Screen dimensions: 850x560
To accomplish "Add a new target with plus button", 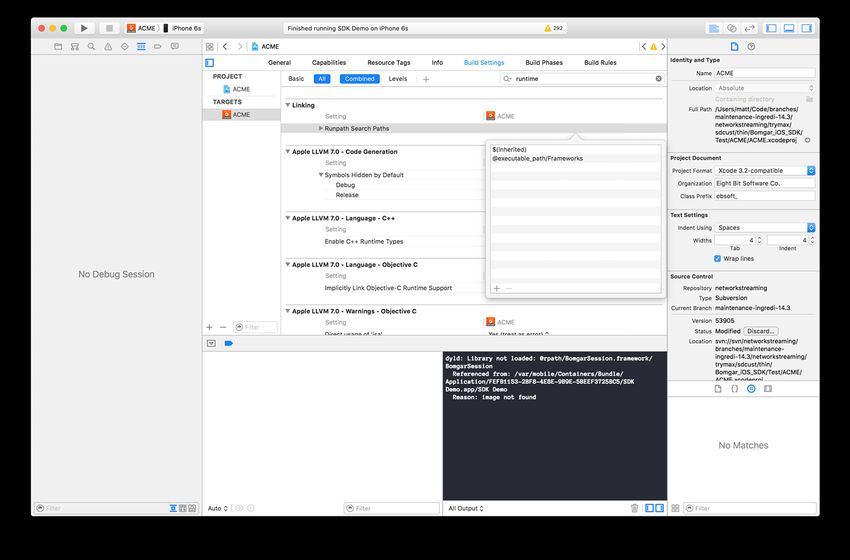I will click(x=209, y=327).
